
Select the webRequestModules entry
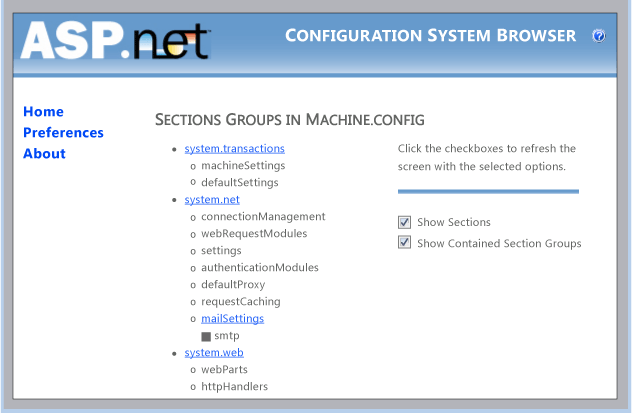254,234
